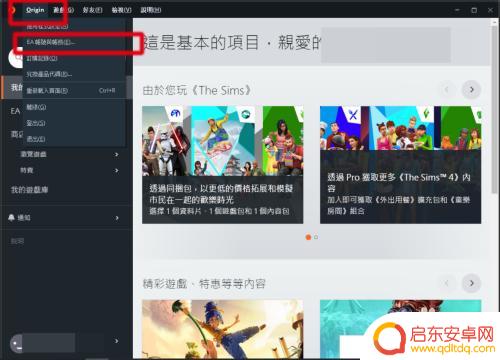Select the application settings entry at menu top

pyautogui.click(x=74, y=26)
